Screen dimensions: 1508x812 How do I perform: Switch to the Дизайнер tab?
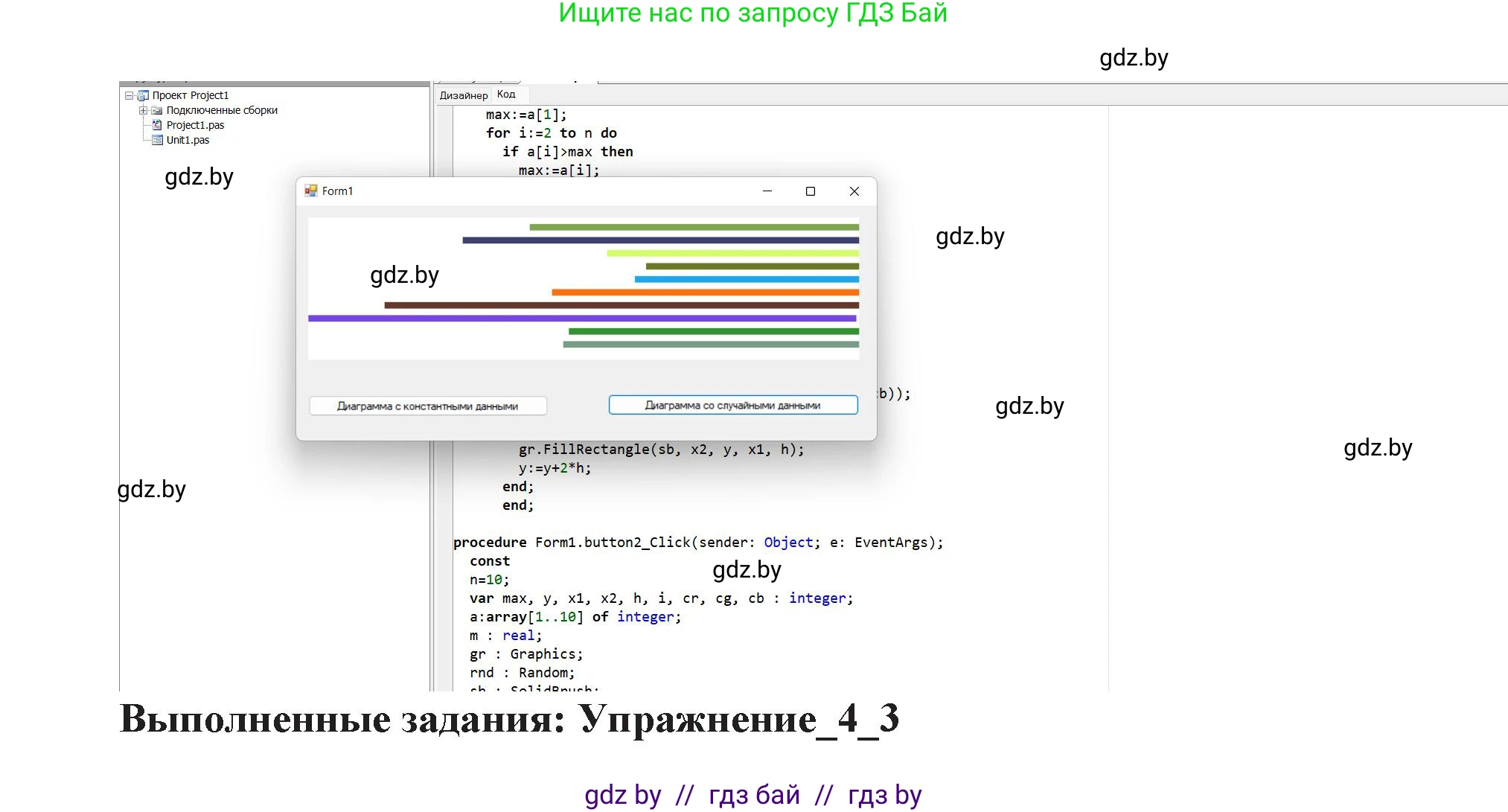click(463, 95)
